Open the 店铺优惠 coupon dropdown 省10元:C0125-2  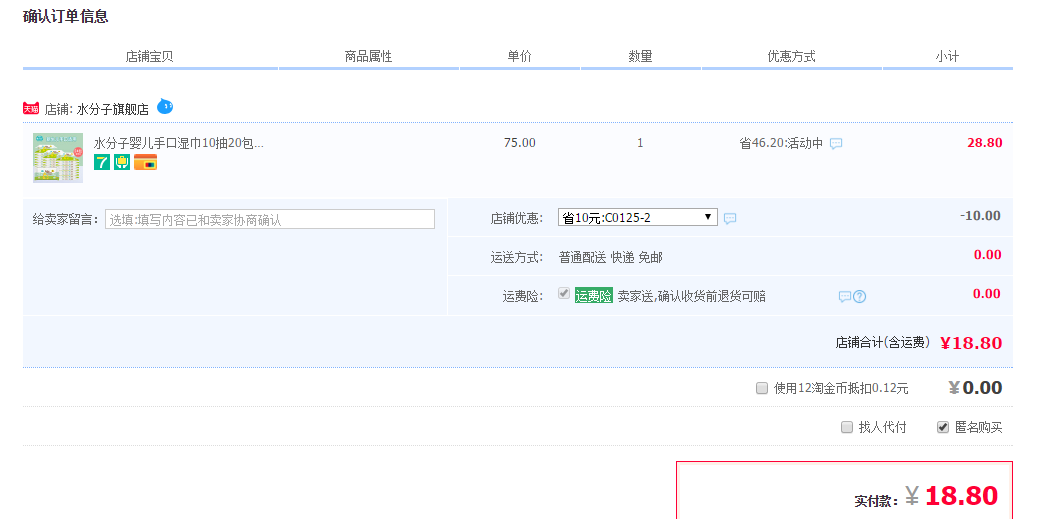(x=638, y=217)
